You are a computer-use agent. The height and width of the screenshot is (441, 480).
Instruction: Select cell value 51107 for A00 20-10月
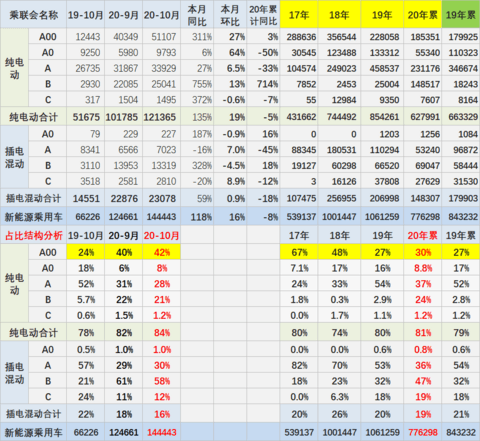click(162, 37)
